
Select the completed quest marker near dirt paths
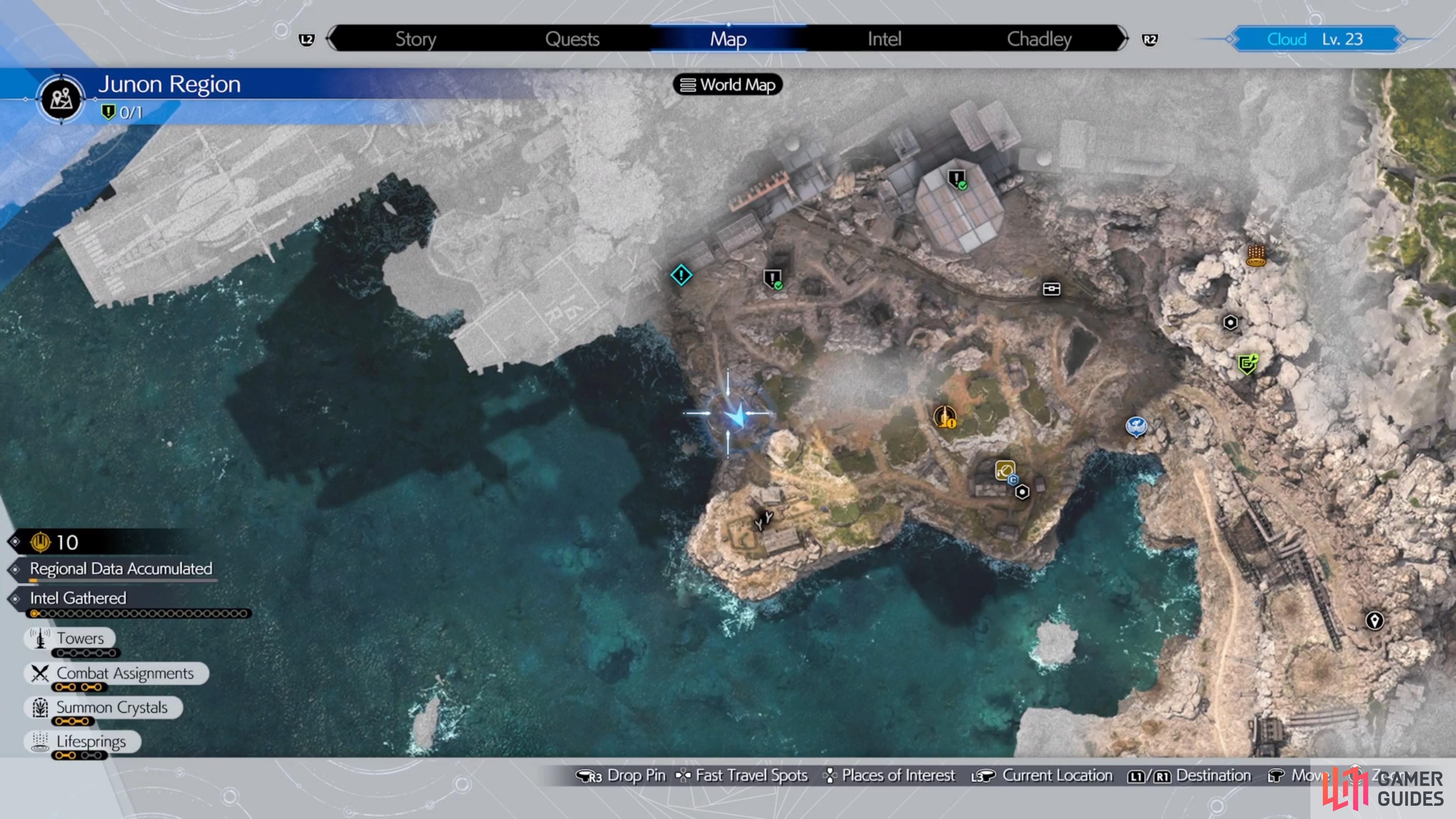773,279
